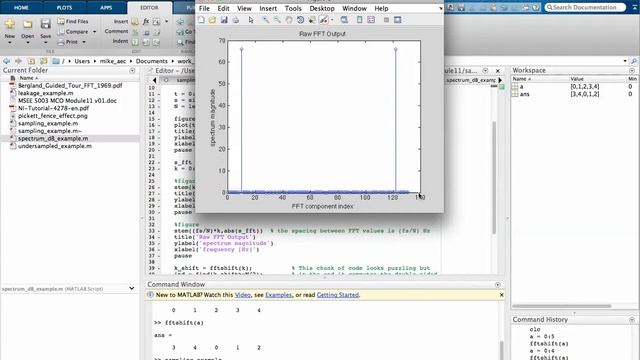Open the figure window Desktop menu
Screen dimensions: 640x360
click(x=322, y=8)
